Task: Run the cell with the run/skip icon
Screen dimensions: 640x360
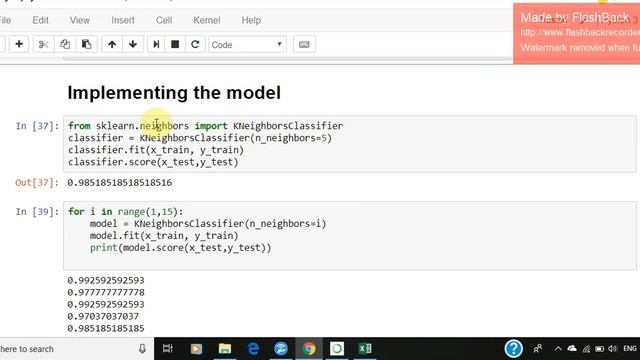Action: [156, 44]
